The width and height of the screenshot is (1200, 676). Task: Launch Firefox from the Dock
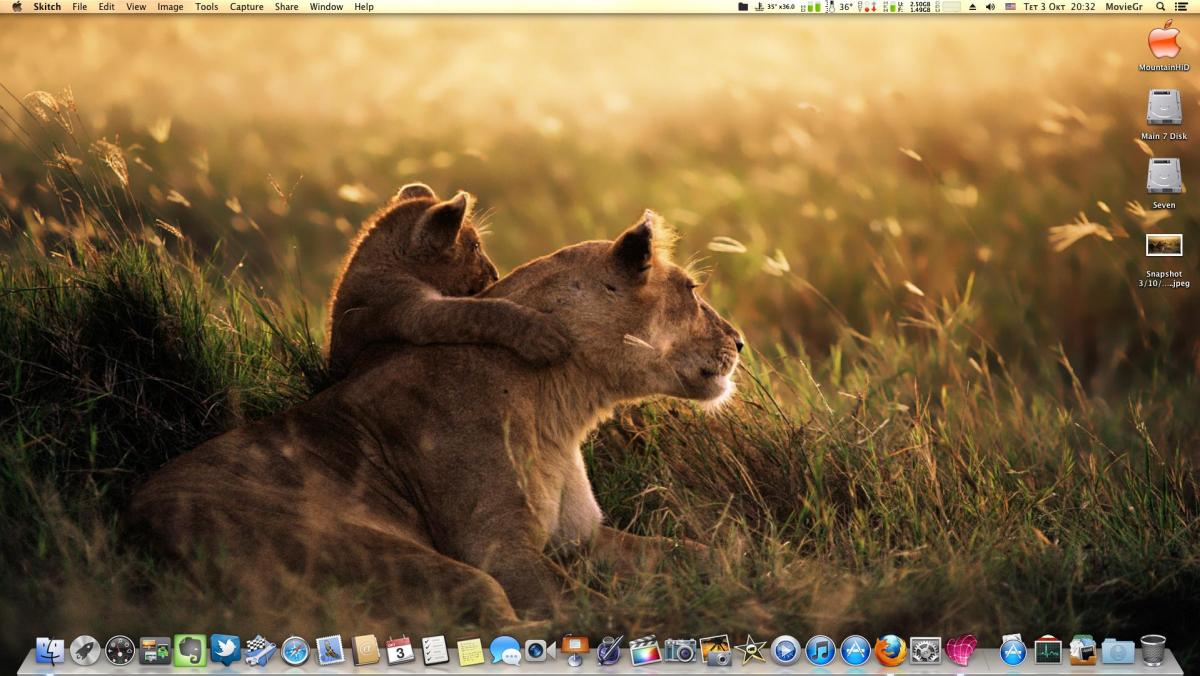click(x=890, y=651)
